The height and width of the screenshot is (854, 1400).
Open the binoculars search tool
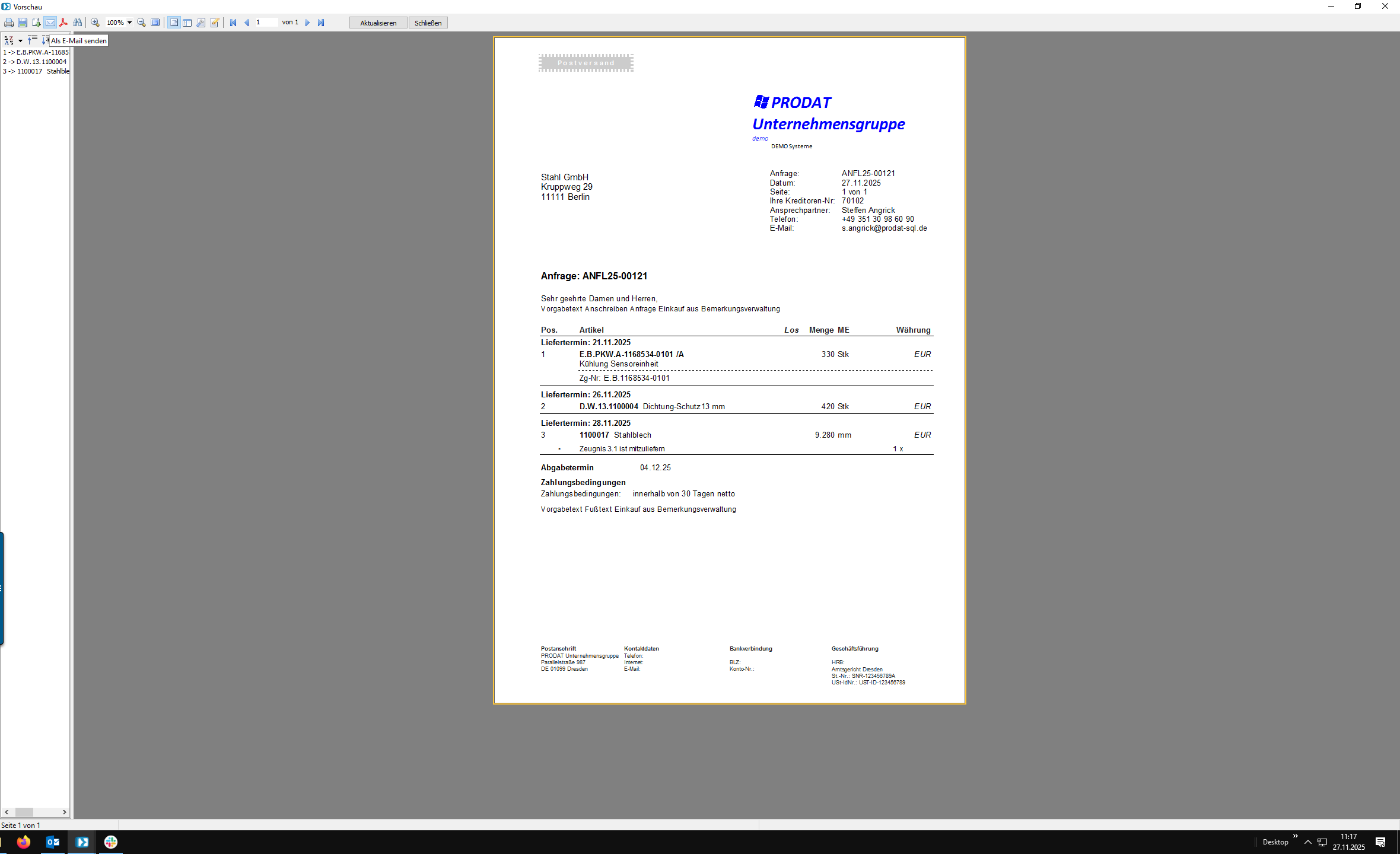[77, 23]
